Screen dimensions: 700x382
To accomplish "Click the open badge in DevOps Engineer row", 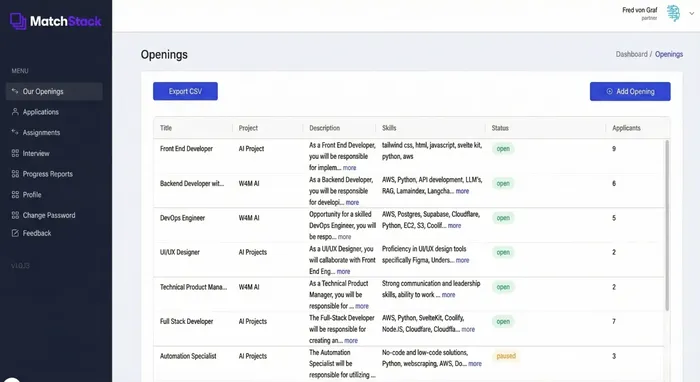I will 503,218.
